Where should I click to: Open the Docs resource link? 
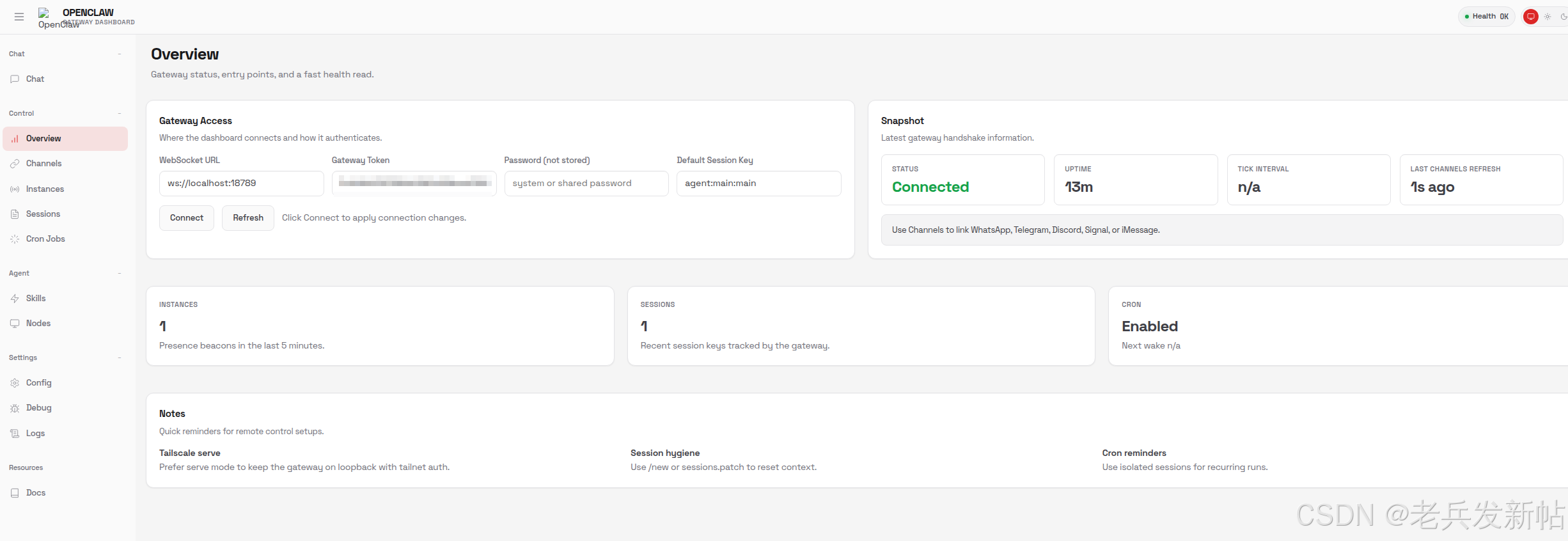pyautogui.click(x=65, y=493)
